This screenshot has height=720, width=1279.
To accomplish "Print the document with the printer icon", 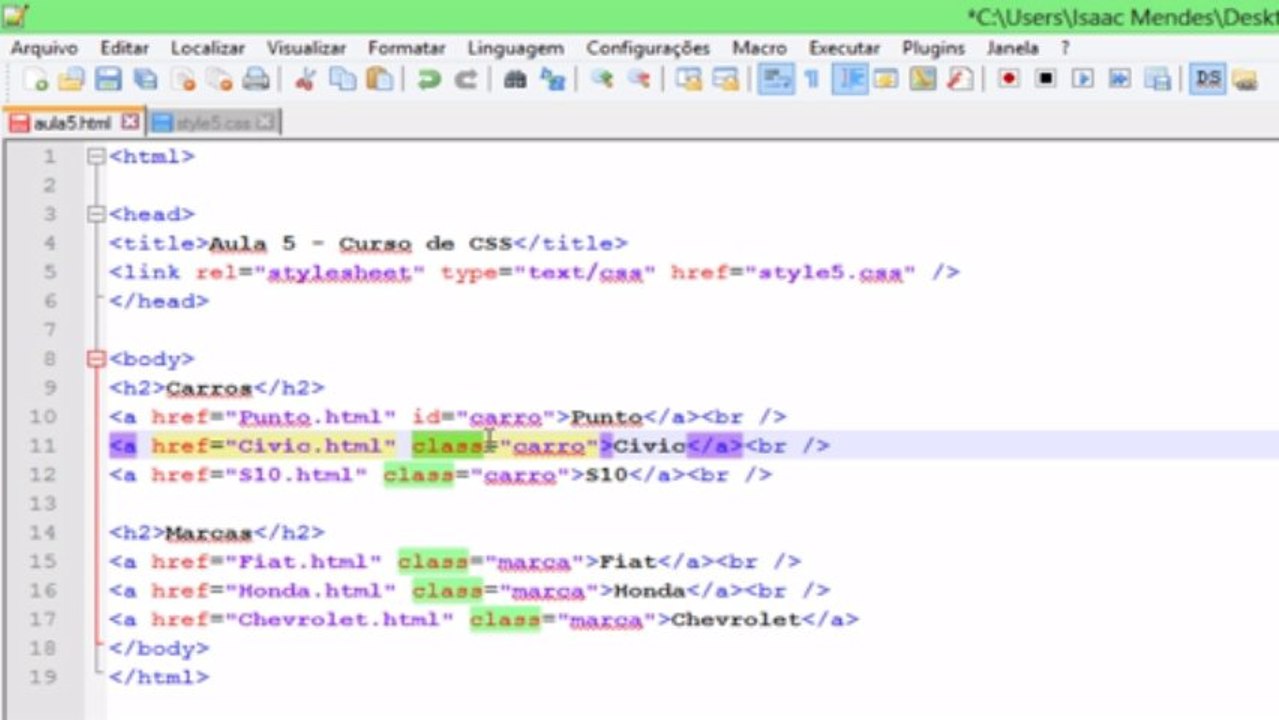I will (x=256, y=80).
